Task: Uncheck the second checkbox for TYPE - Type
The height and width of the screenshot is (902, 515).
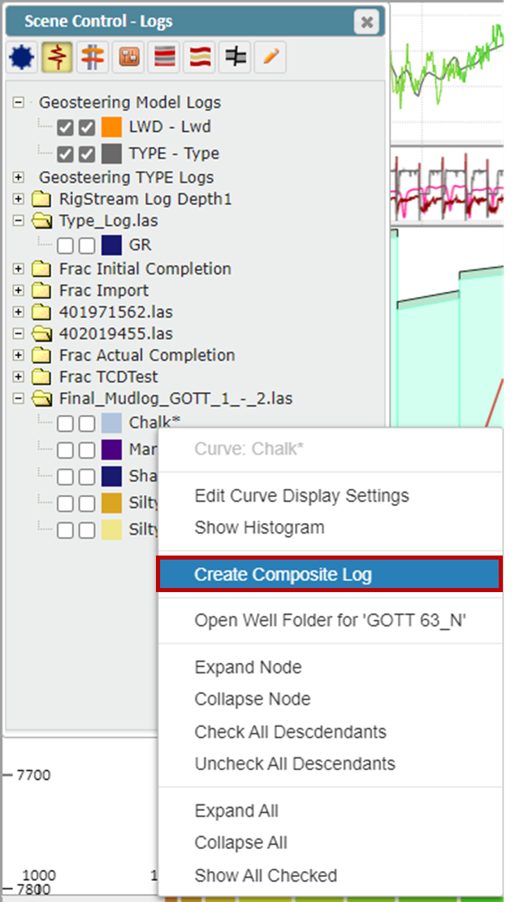Action: (x=87, y=154)
